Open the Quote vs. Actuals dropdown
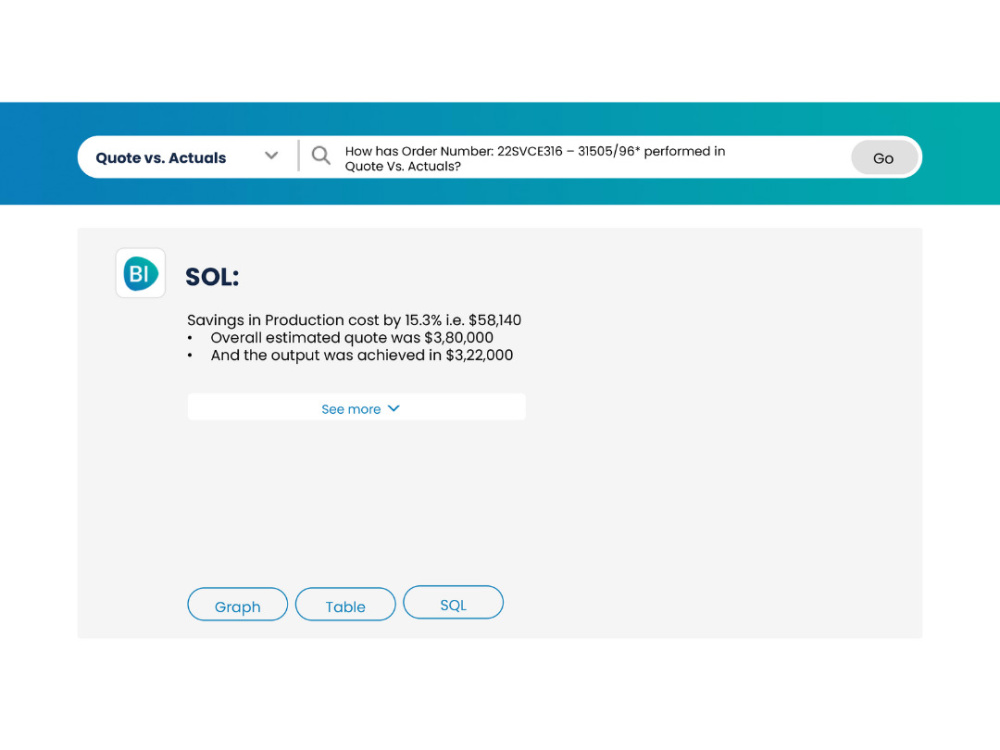This screenshot has width=1000, height=750. [187, 158]
